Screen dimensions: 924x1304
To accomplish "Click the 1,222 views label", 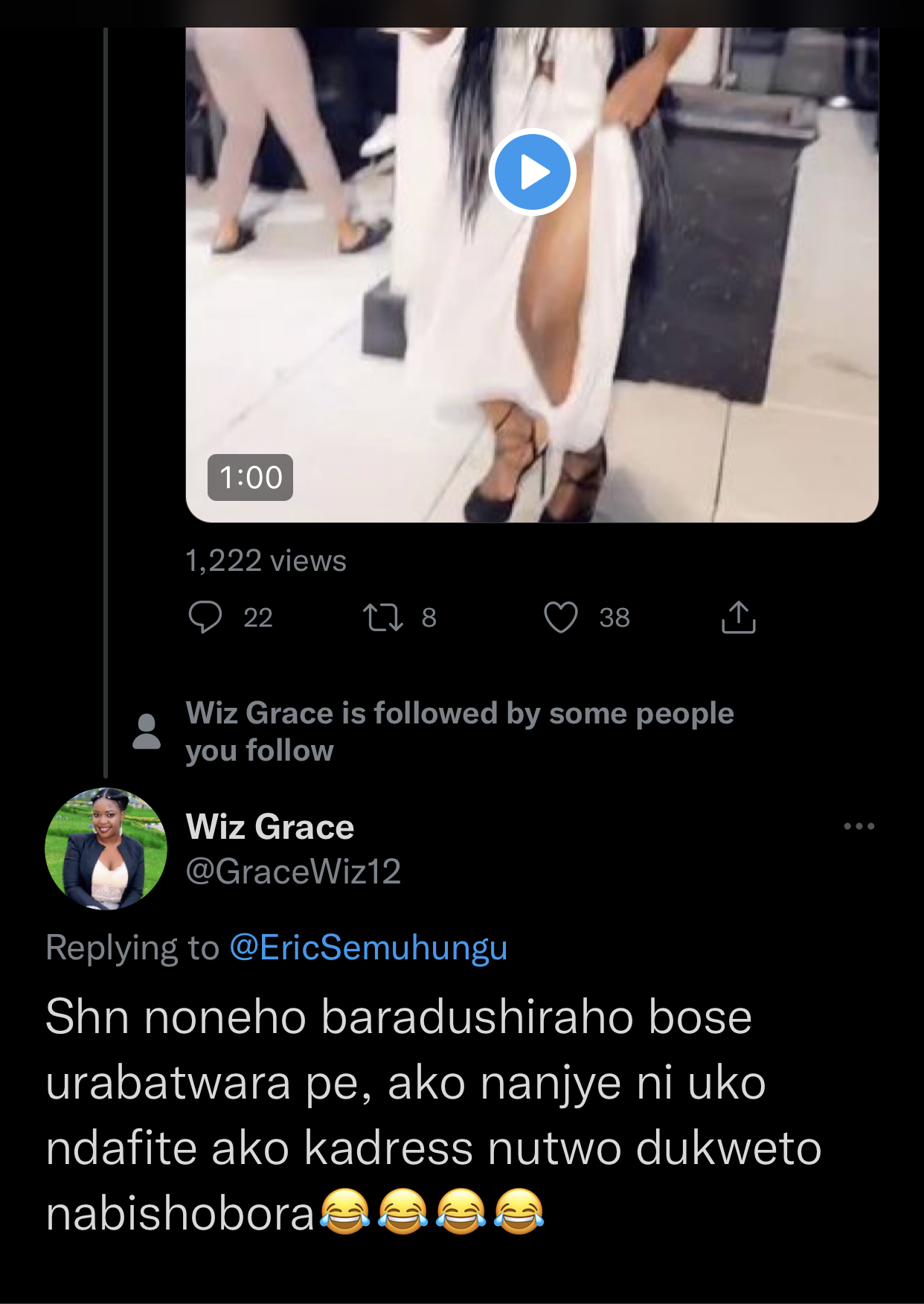I will [266, 560].
